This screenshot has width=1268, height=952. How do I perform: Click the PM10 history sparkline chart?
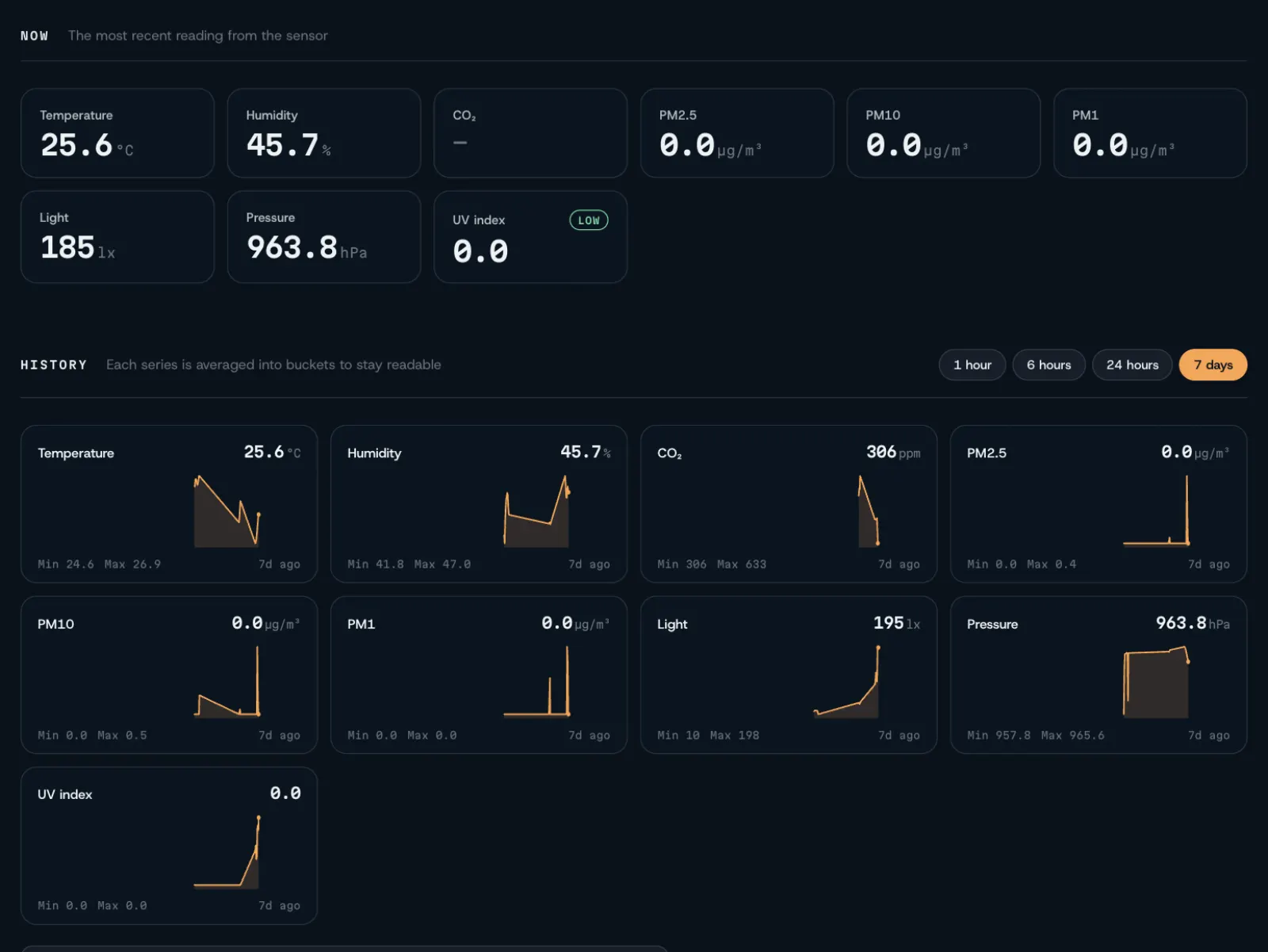(227, 682)
